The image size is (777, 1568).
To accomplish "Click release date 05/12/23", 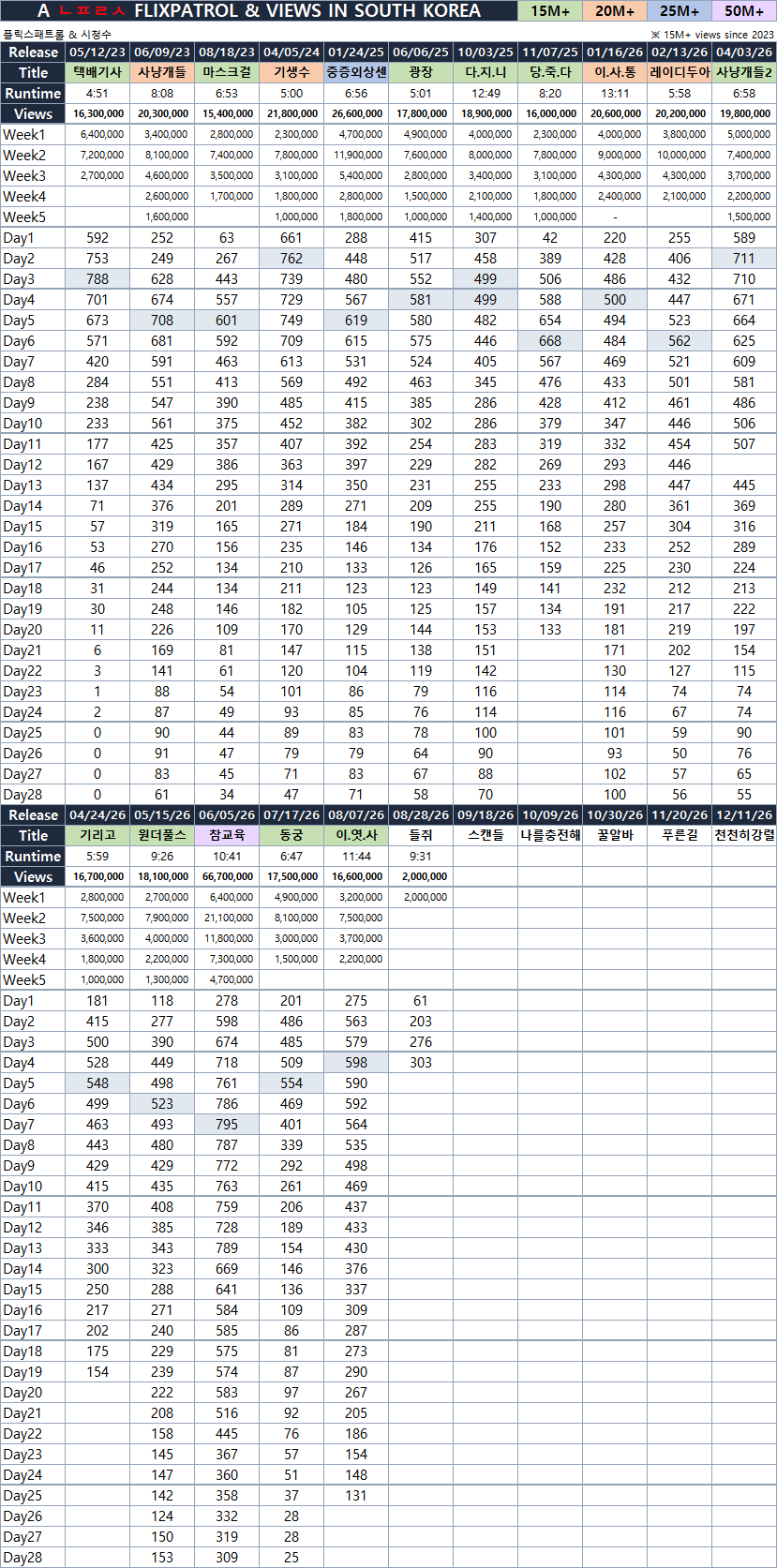I will pyautogui.click(x=97, y=52).
